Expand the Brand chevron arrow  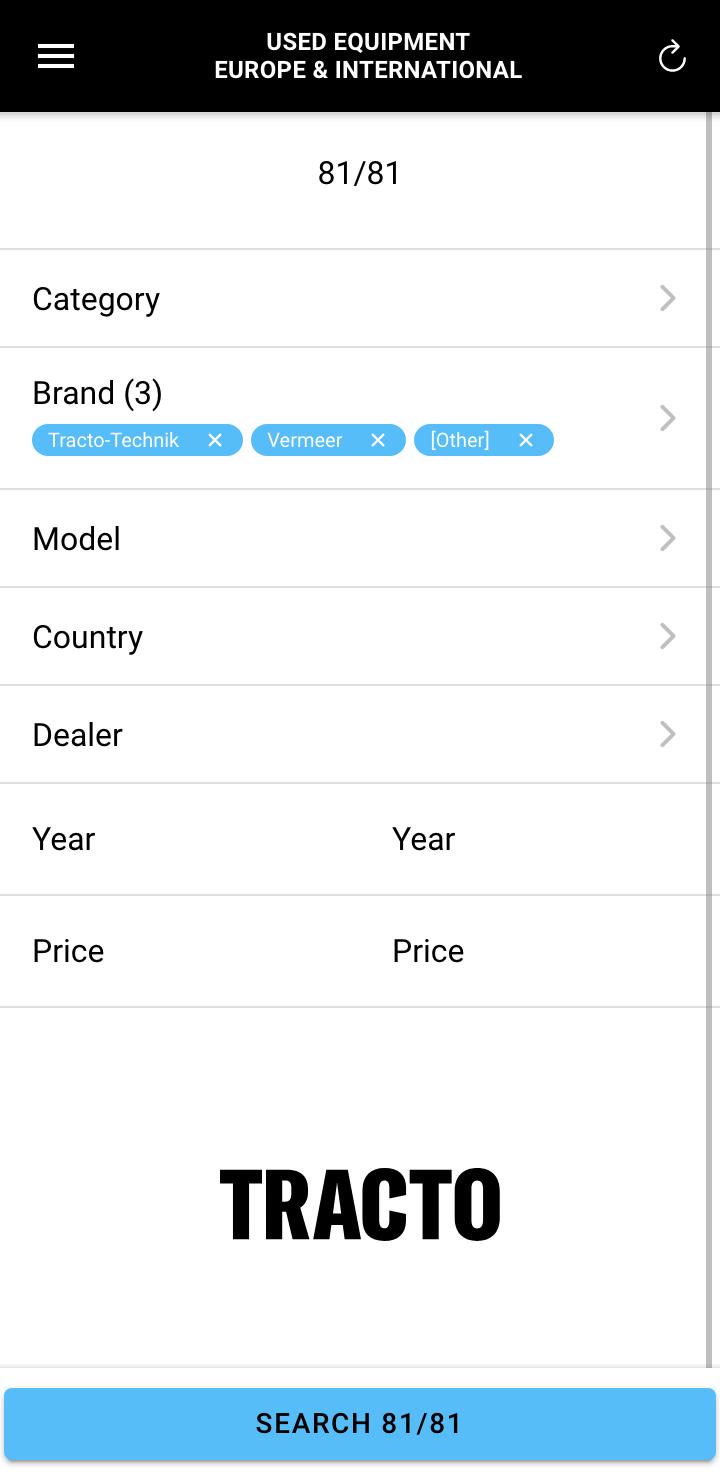pos(668,418)
